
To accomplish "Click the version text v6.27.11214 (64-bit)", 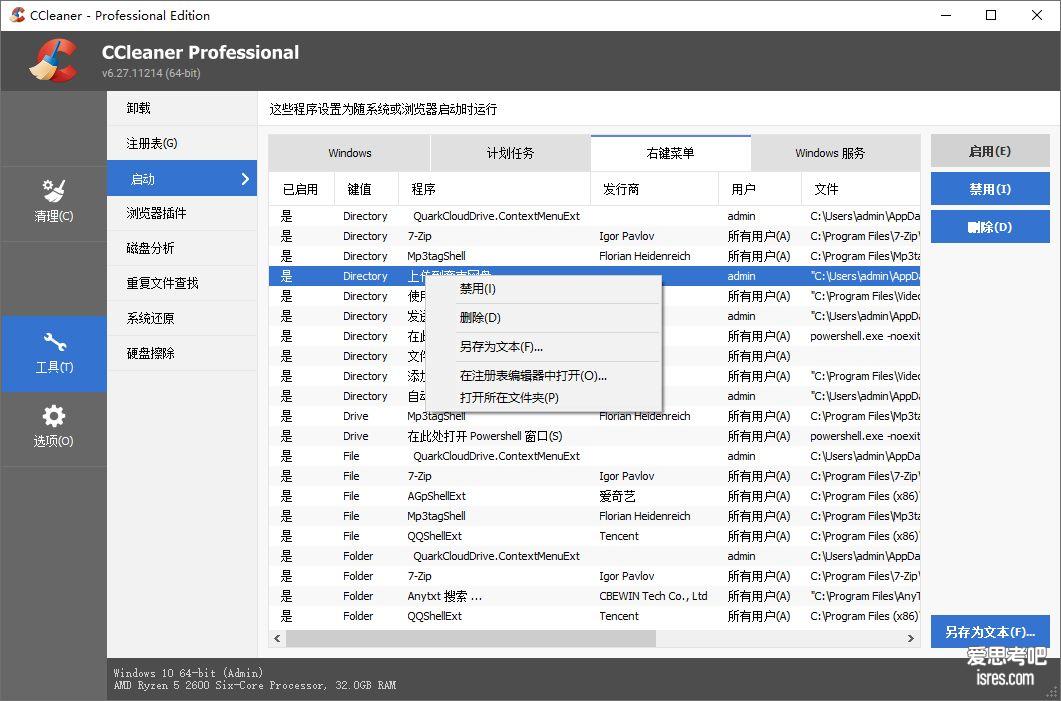I will tap(151, 73).
